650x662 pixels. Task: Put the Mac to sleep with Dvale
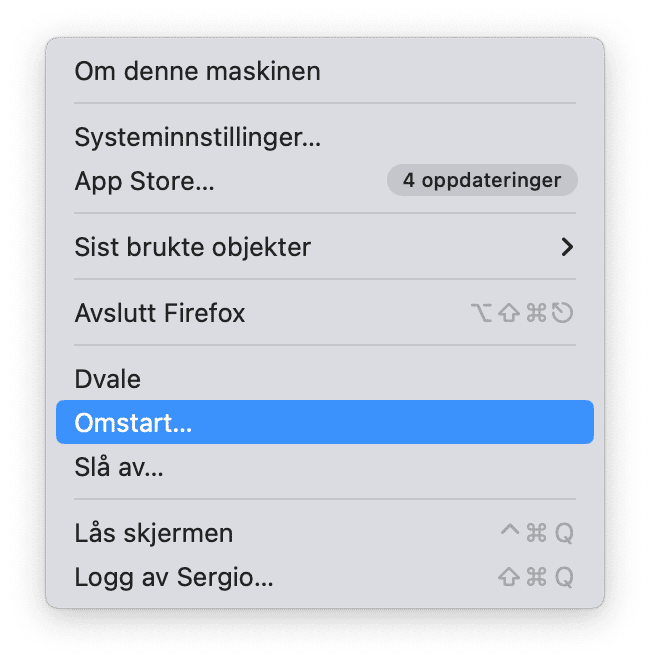click(x=107, y=379)
